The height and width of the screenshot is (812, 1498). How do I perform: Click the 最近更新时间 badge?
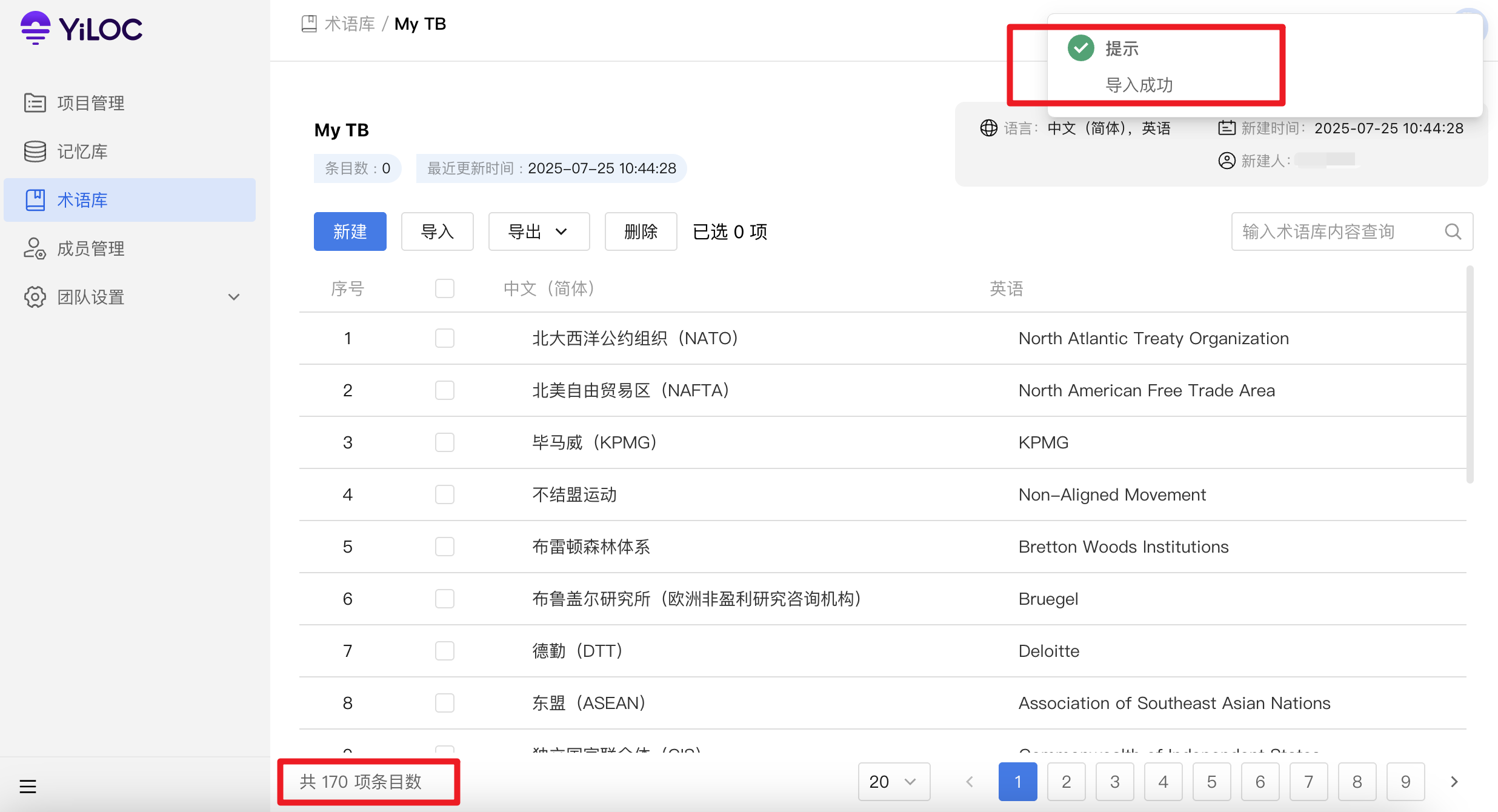click(x=551, y=168)
